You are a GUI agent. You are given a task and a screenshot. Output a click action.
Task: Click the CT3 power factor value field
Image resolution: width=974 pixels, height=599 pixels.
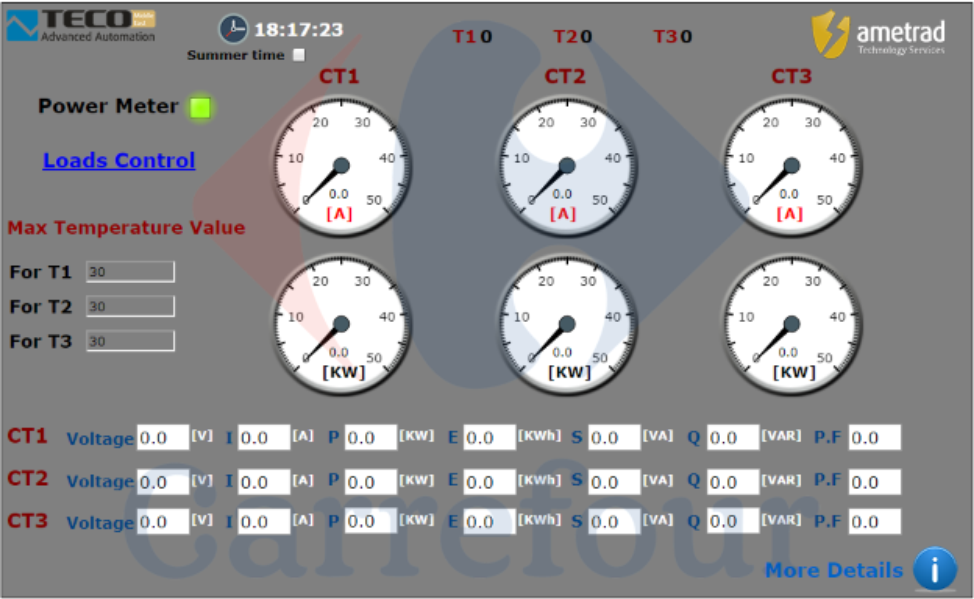click(874, 522)
